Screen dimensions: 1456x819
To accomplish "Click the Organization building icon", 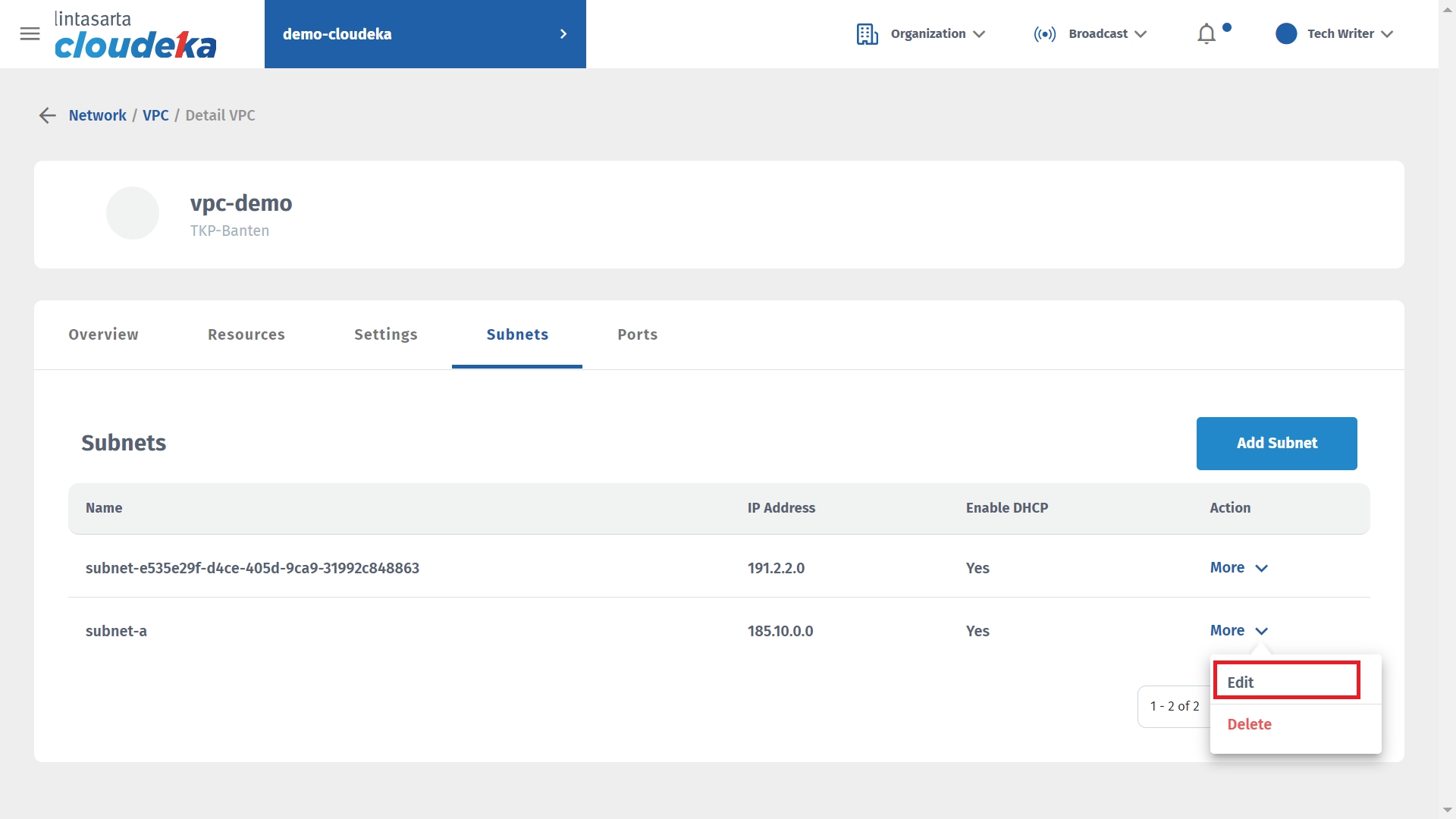I will (867, 34).
